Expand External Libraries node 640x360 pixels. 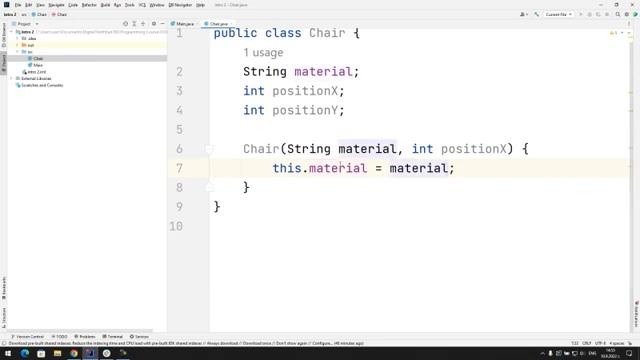pos(12,78)
